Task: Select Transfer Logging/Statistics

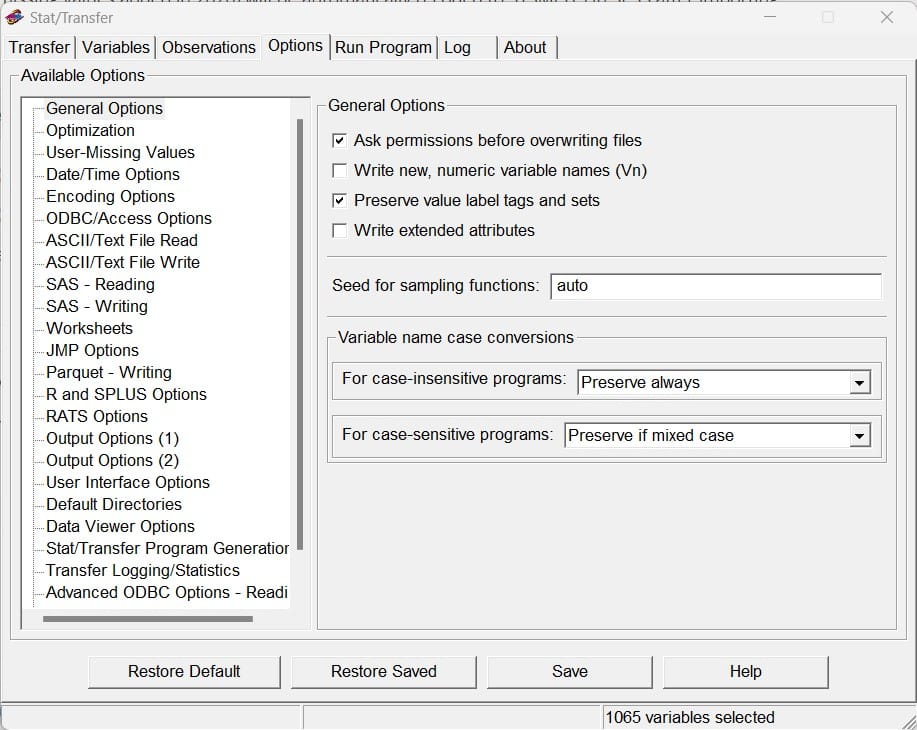Action: [143, 570]
